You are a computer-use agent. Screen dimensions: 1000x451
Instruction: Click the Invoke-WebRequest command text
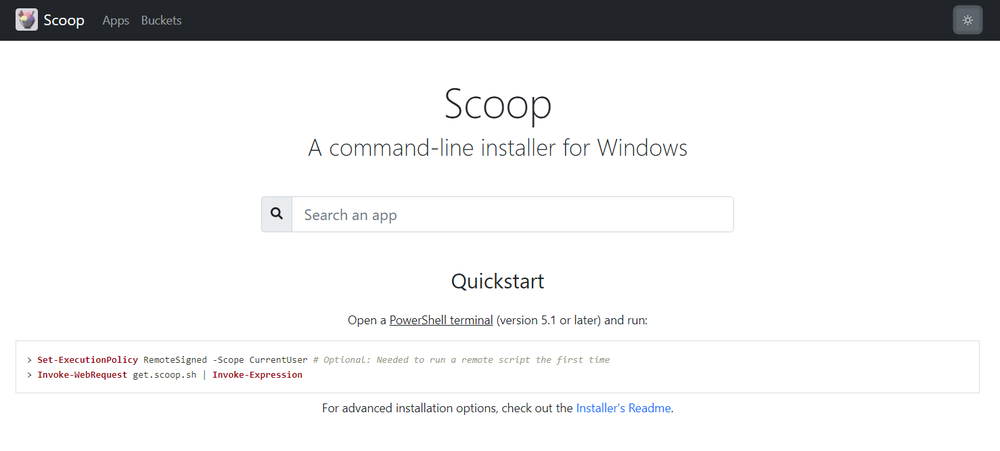click(82, 374)
